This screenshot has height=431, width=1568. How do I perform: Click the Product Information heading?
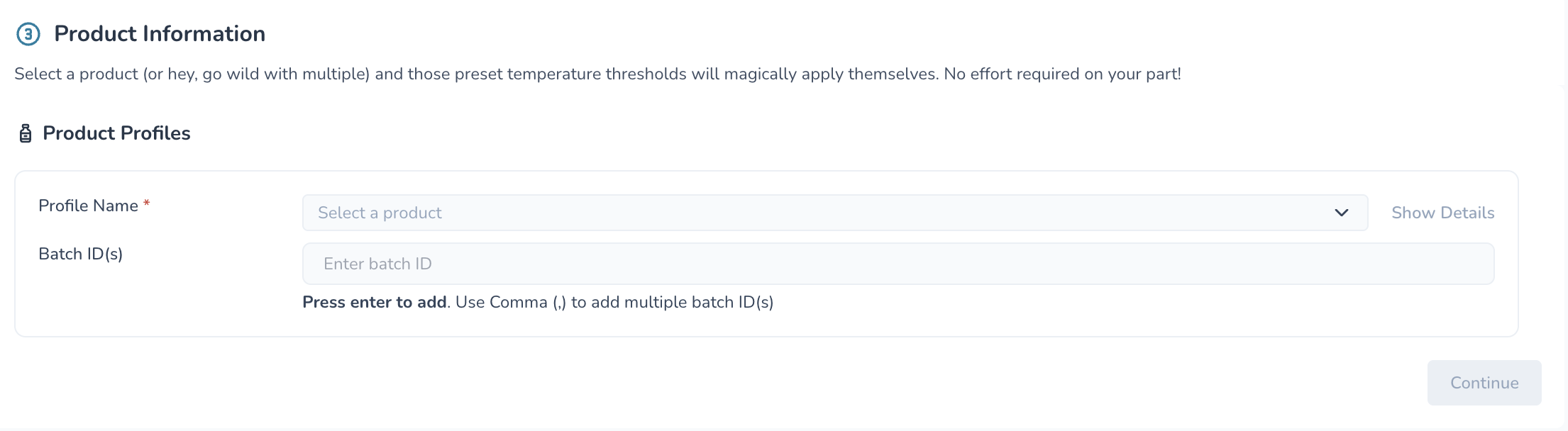(x=160, y=34)
